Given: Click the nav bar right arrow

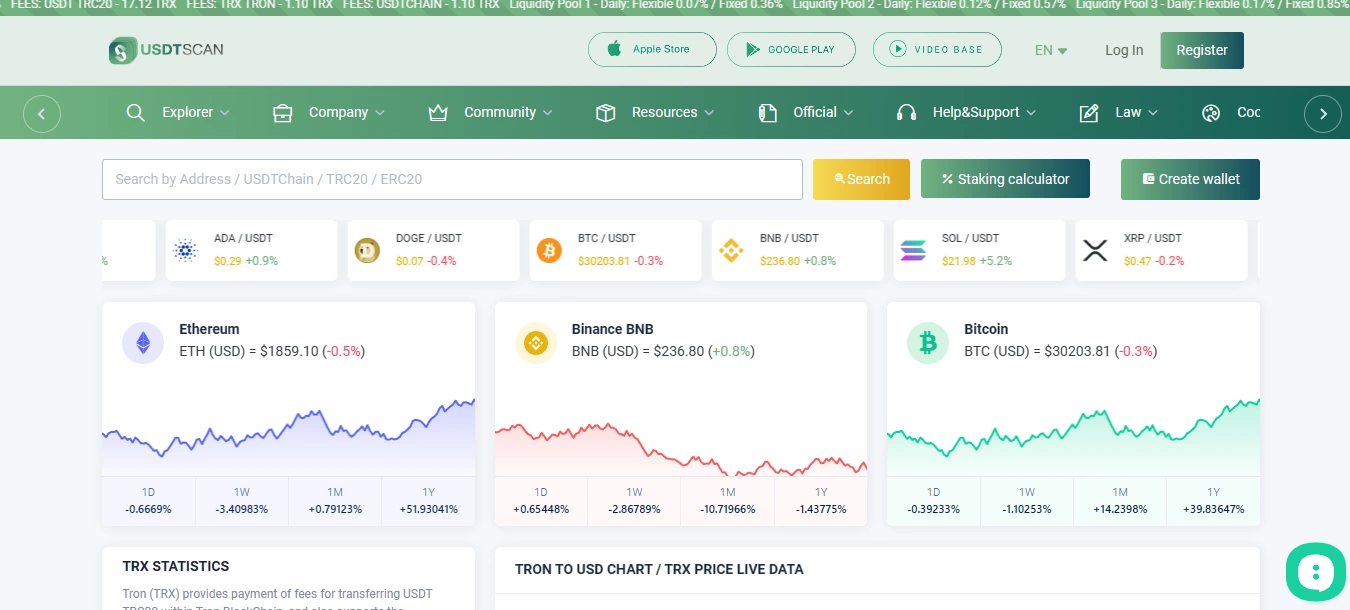Looking at the screenshot, I should [1323, 113].
